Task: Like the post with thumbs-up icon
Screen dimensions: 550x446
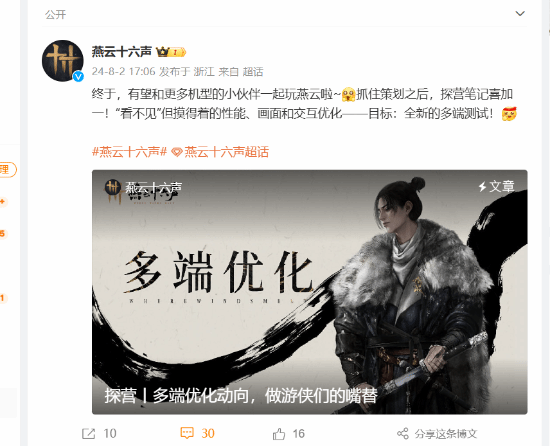Action: click(279, 434)
